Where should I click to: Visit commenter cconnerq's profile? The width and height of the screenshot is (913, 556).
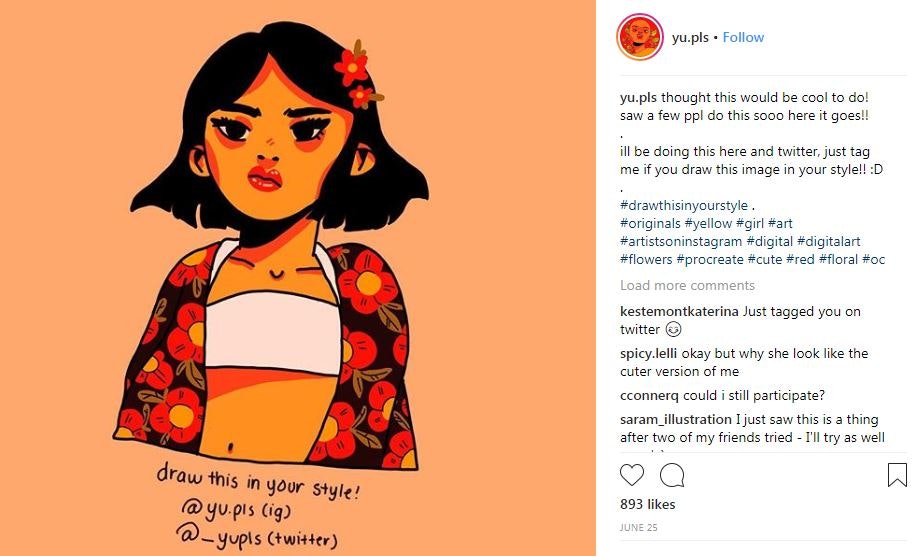tap(649, 396)
